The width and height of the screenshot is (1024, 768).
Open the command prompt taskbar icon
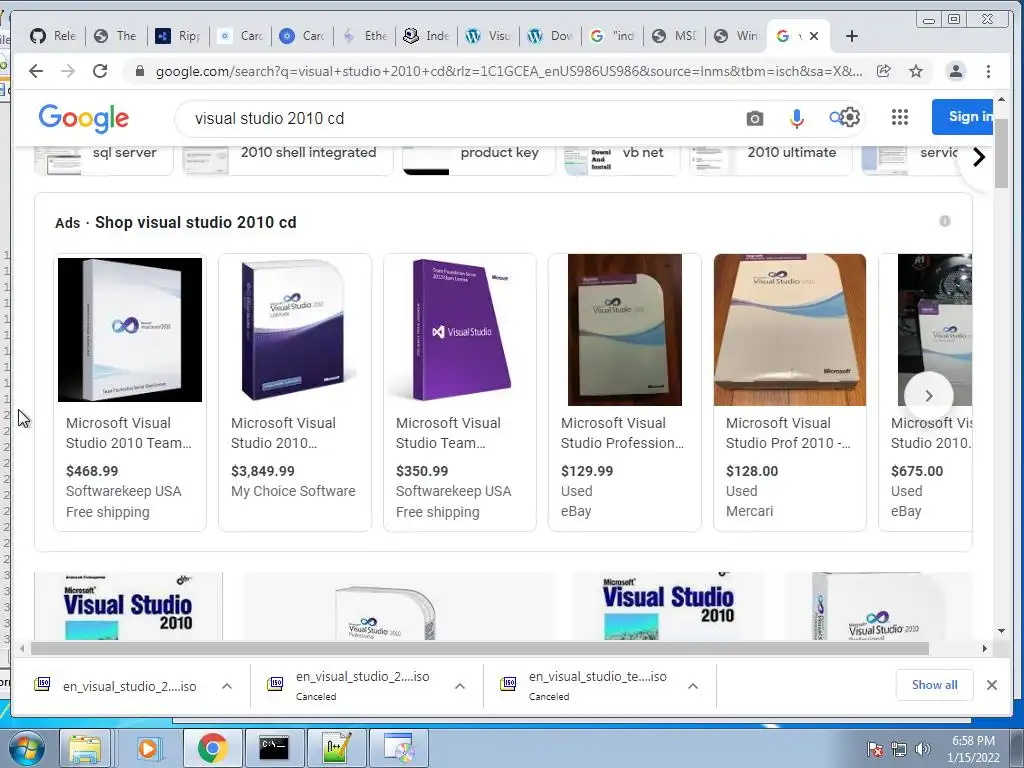pyautogui.click(x=274, y=748)
